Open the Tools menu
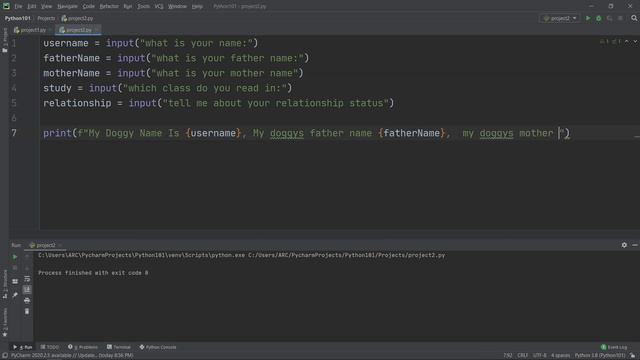This screenshot has width=640, height=360. [143, 7]
